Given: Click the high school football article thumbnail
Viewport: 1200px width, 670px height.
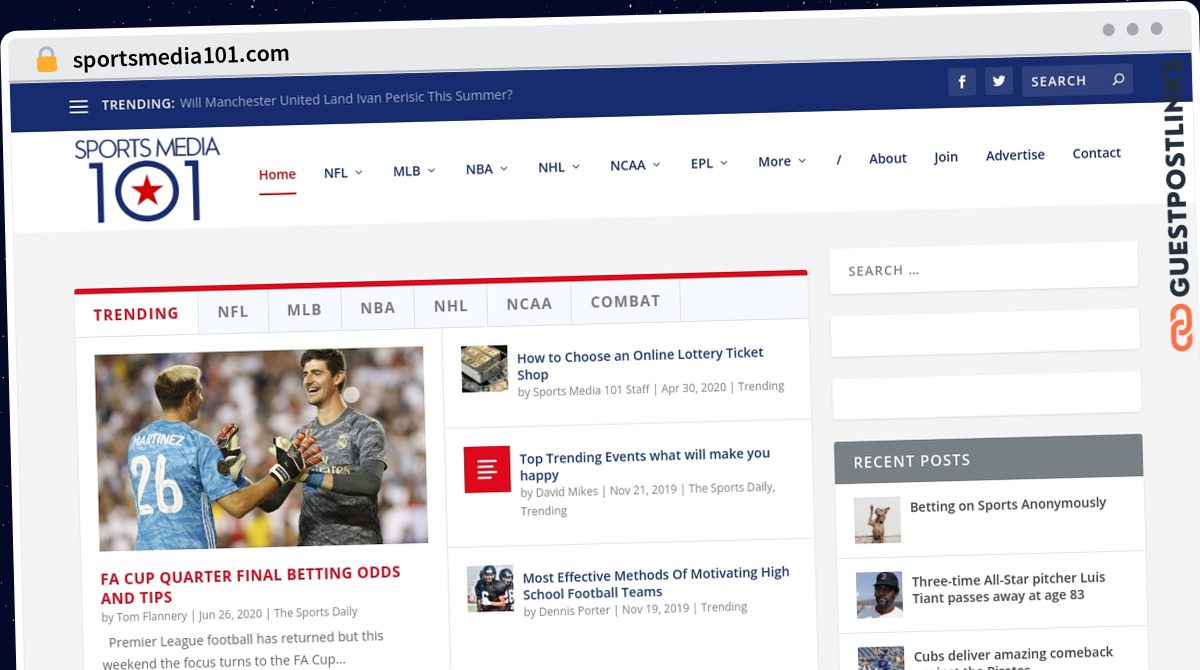Looking at the screenshot, I should pos(490,588).
